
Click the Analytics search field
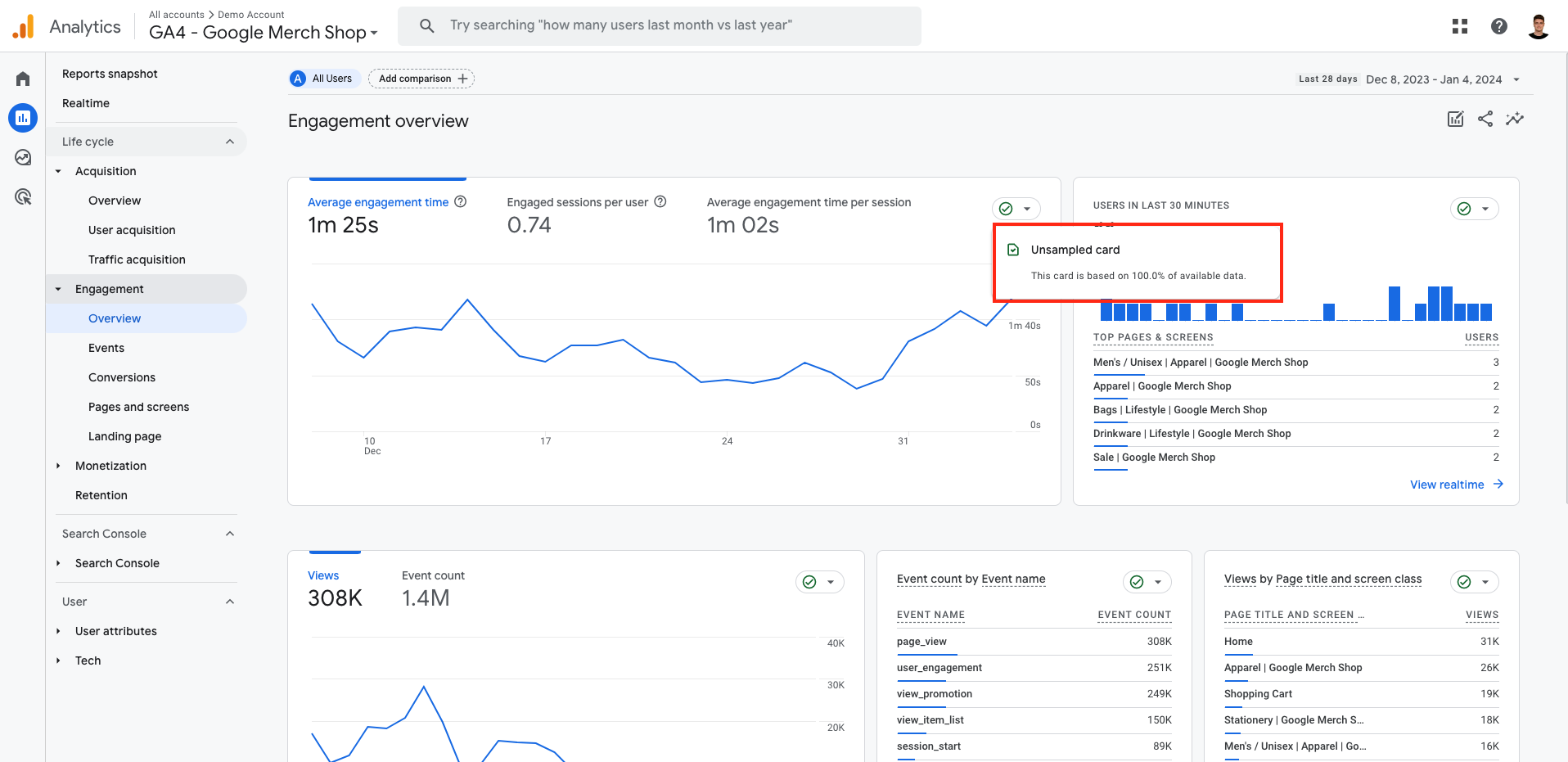[660, 26]
